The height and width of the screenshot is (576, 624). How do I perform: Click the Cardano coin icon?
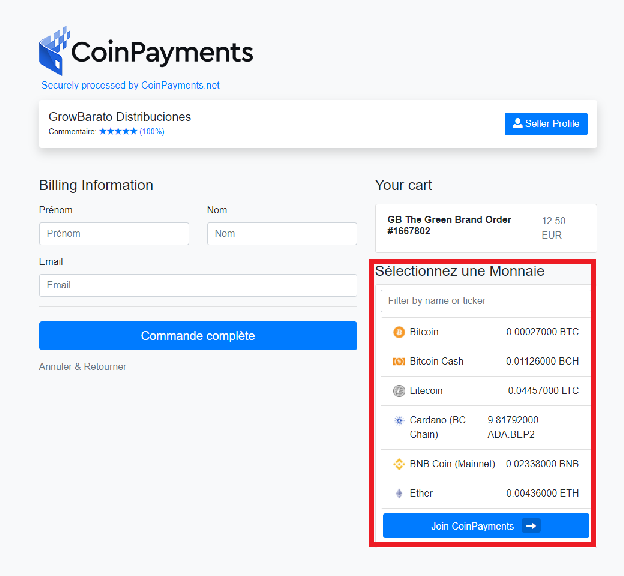pos(399,420)
